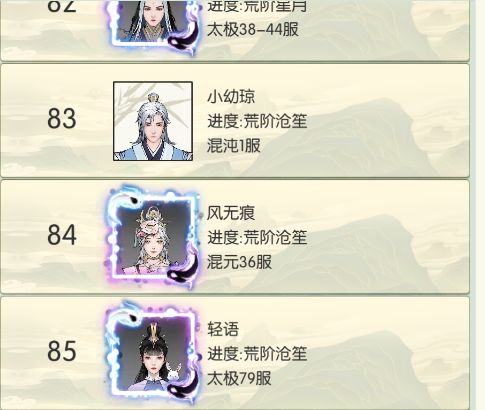Click the 太极38-44服 server label
Image resolution: width=485 pixels, height=410 pixels.
(x=253, y=30)
